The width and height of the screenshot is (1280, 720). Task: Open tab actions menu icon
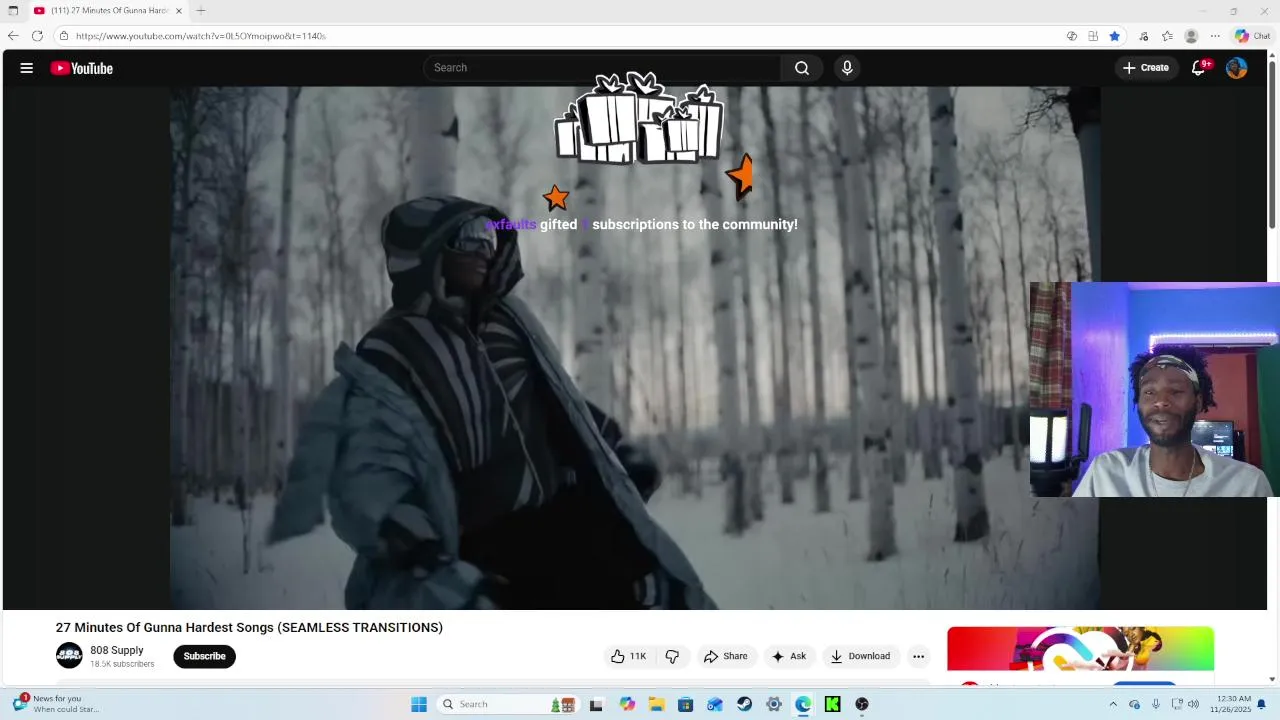tap(13, 10)
